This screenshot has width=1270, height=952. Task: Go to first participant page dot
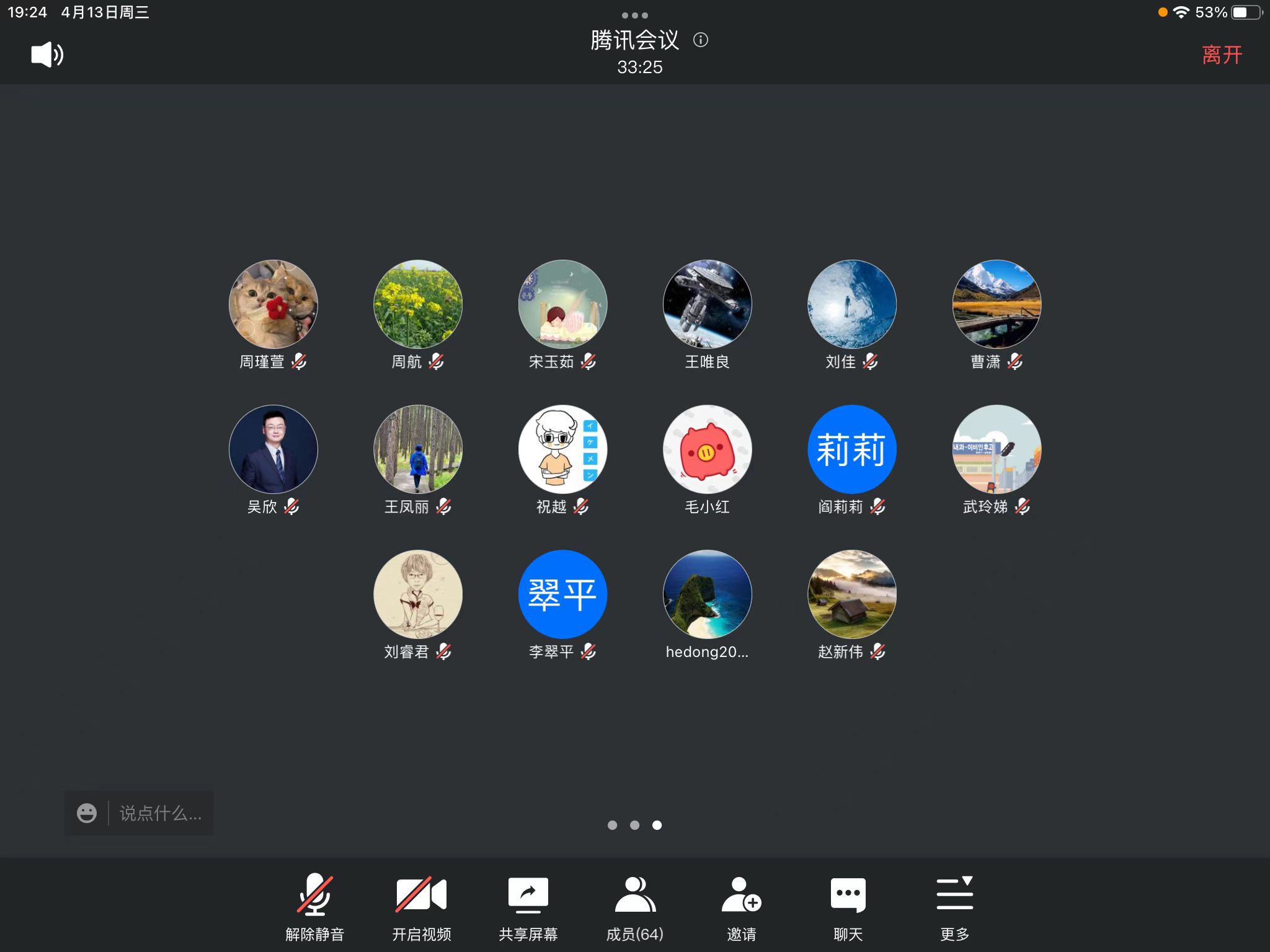tap(612, 825)
